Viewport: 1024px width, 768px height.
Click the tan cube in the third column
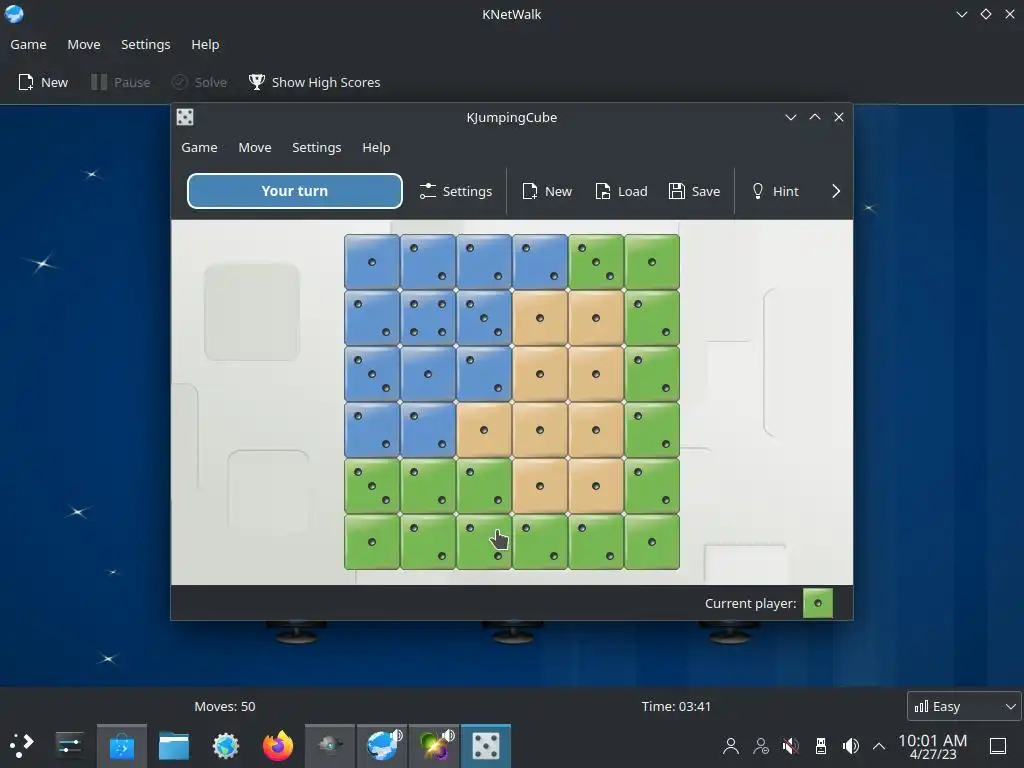[x=484, y=430]
